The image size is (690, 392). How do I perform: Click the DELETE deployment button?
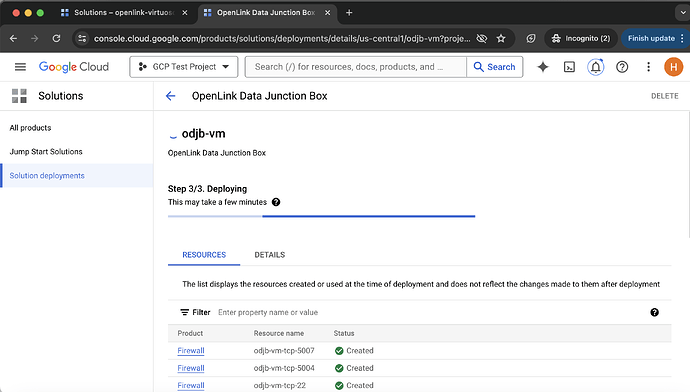(x=664, y=96)
